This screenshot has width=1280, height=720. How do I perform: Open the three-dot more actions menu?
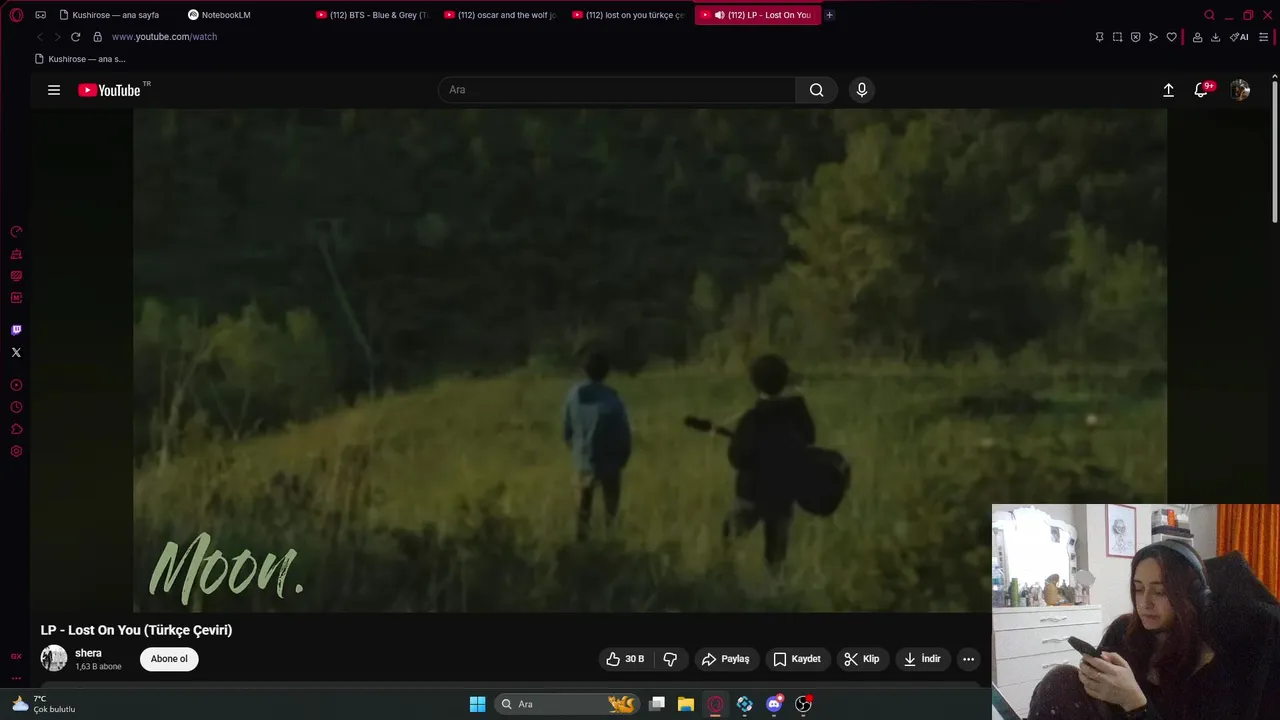pyautogui.click(x=968, y=659)
